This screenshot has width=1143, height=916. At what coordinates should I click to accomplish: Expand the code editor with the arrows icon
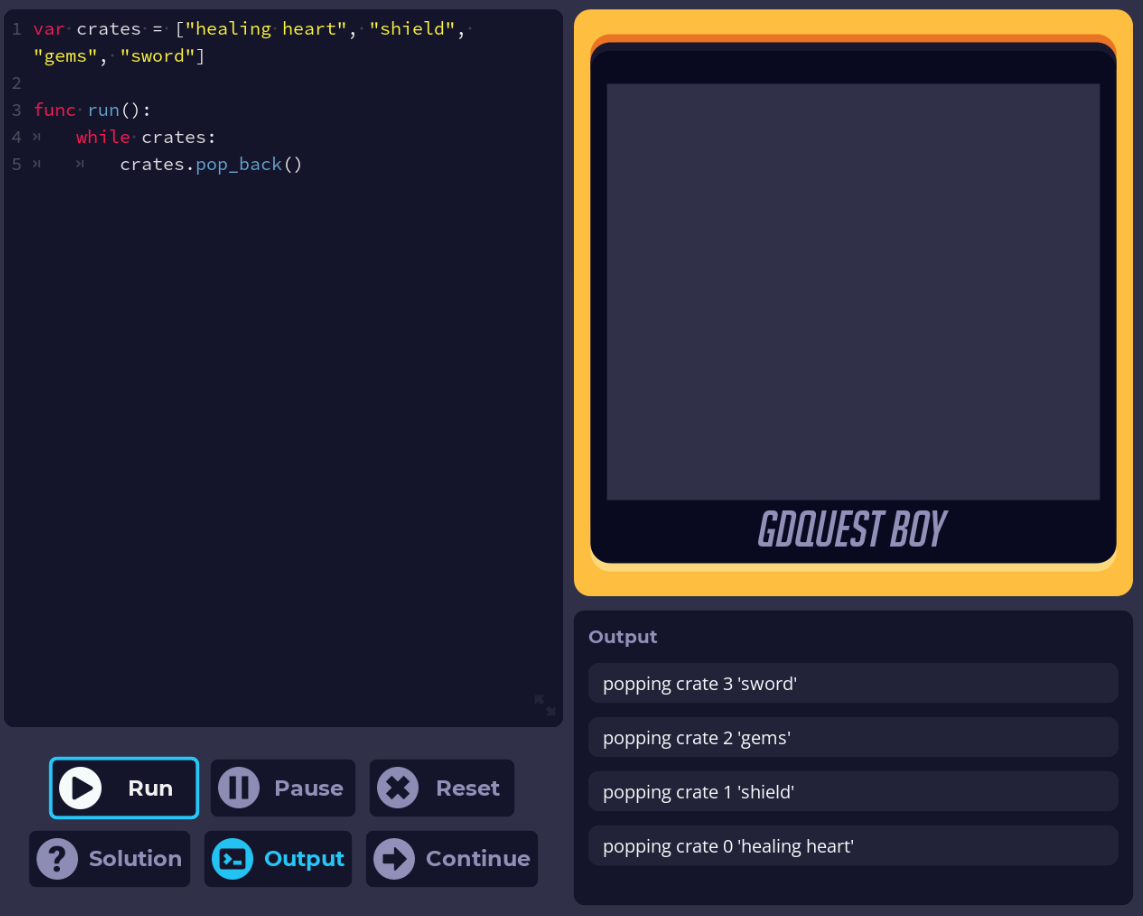[x=545, y=705]
